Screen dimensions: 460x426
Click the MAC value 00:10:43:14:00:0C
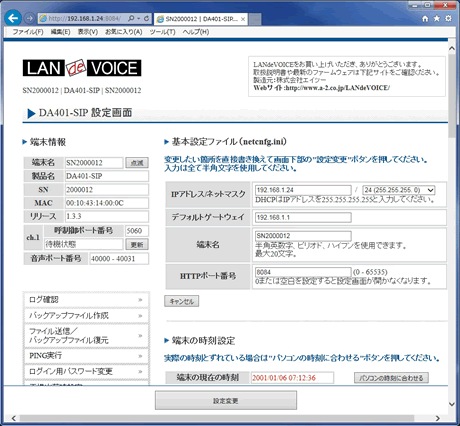pos(107,203)
